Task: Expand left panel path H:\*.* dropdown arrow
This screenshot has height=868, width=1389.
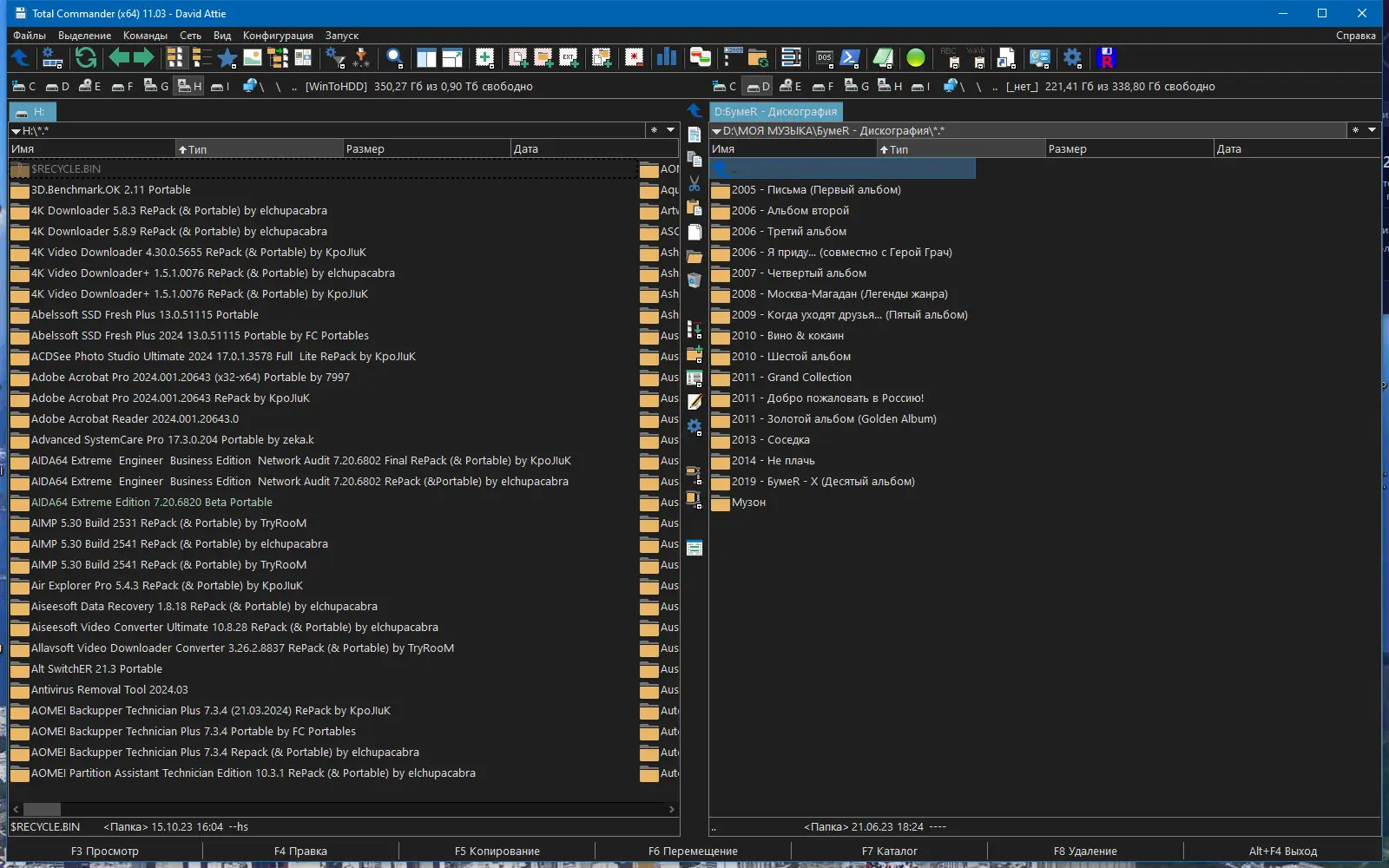Action: click(x=16, y=131)
